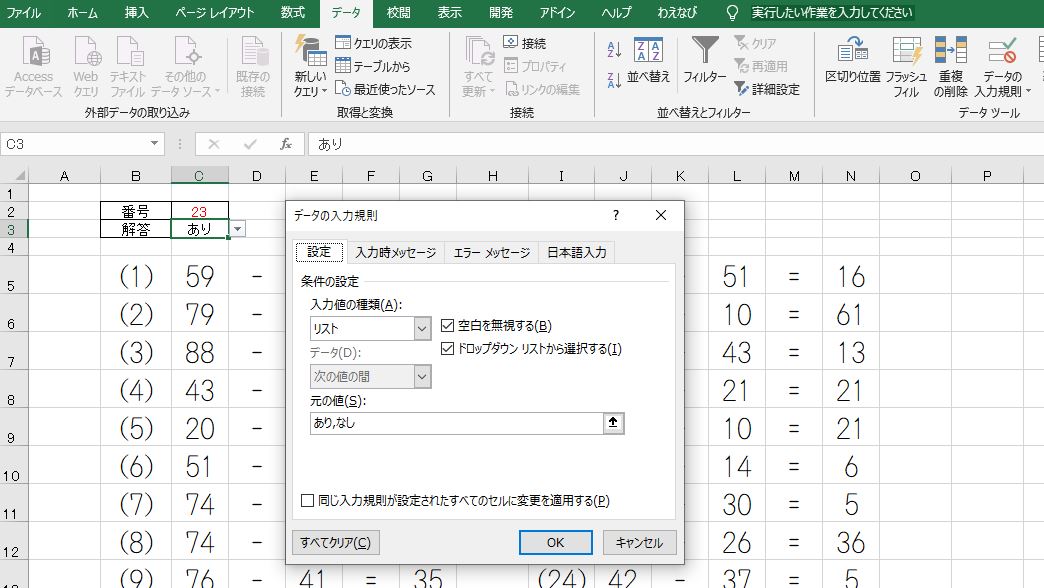Click クエリの表示 in the ribbon

[374, 43]
